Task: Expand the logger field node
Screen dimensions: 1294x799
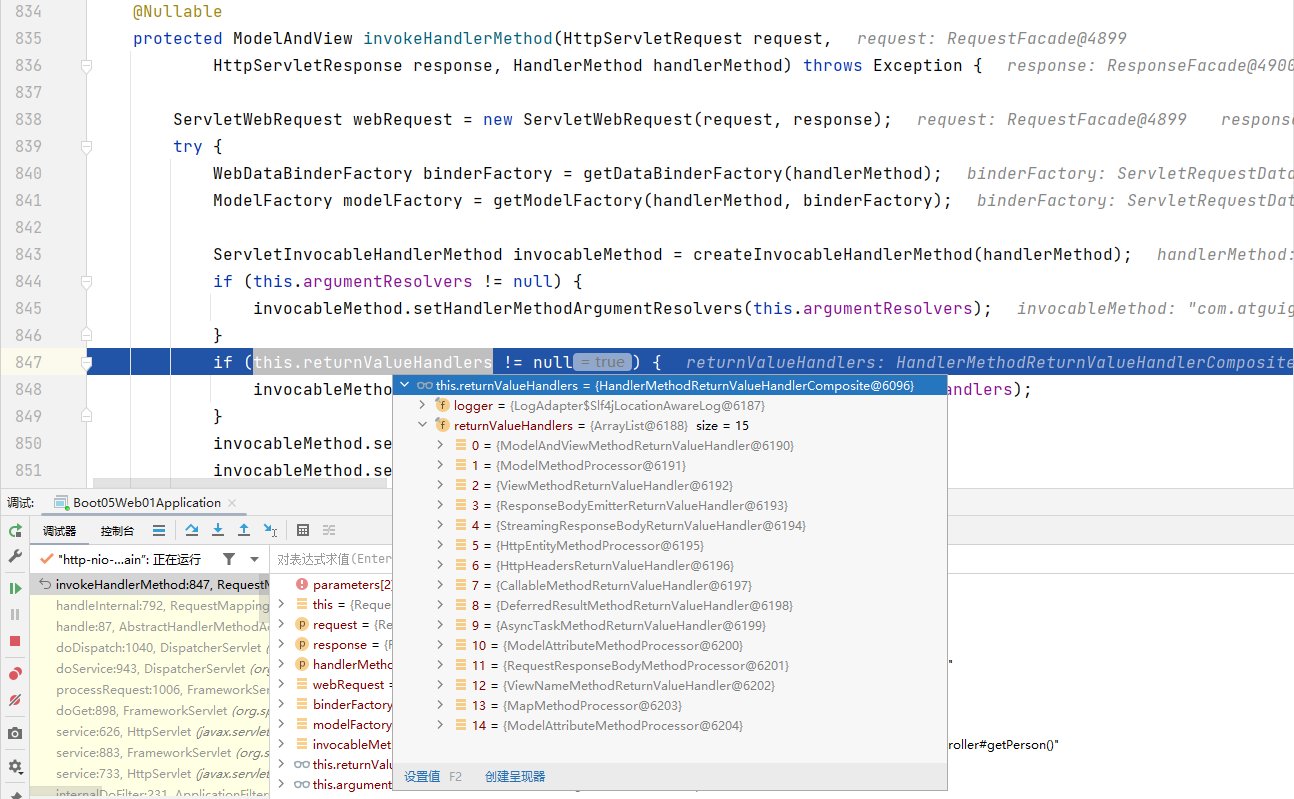Action: point(422,405)
